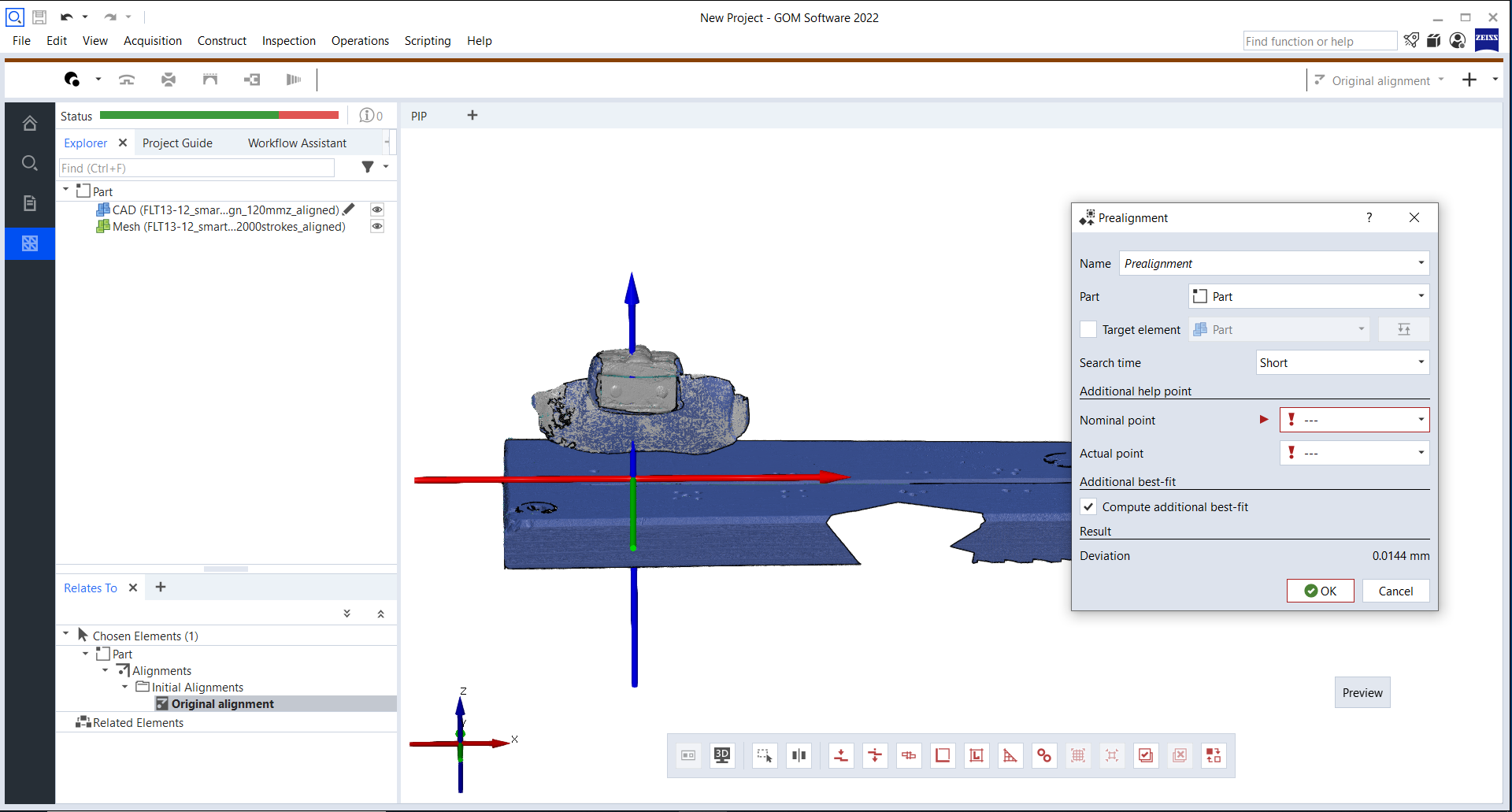Click the split view columns icon in the bottom toolbar
The image size is (1512, 812).
799,755
